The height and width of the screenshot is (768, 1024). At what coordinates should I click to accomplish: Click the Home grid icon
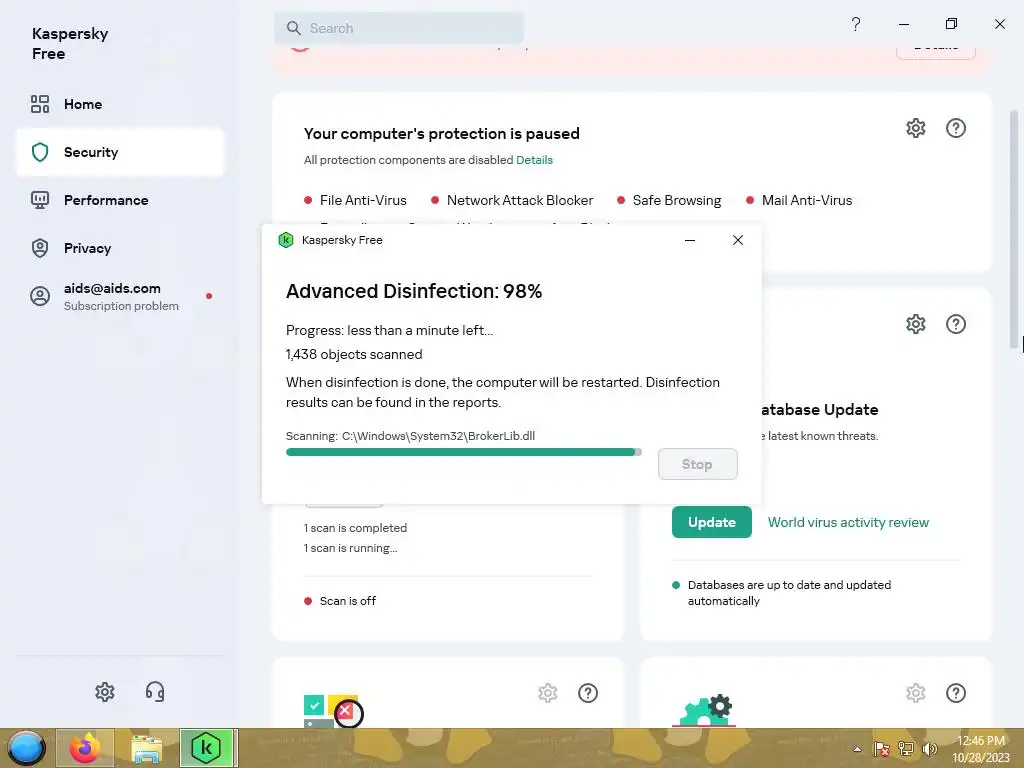pyautogui.click(x=40, y=104)
